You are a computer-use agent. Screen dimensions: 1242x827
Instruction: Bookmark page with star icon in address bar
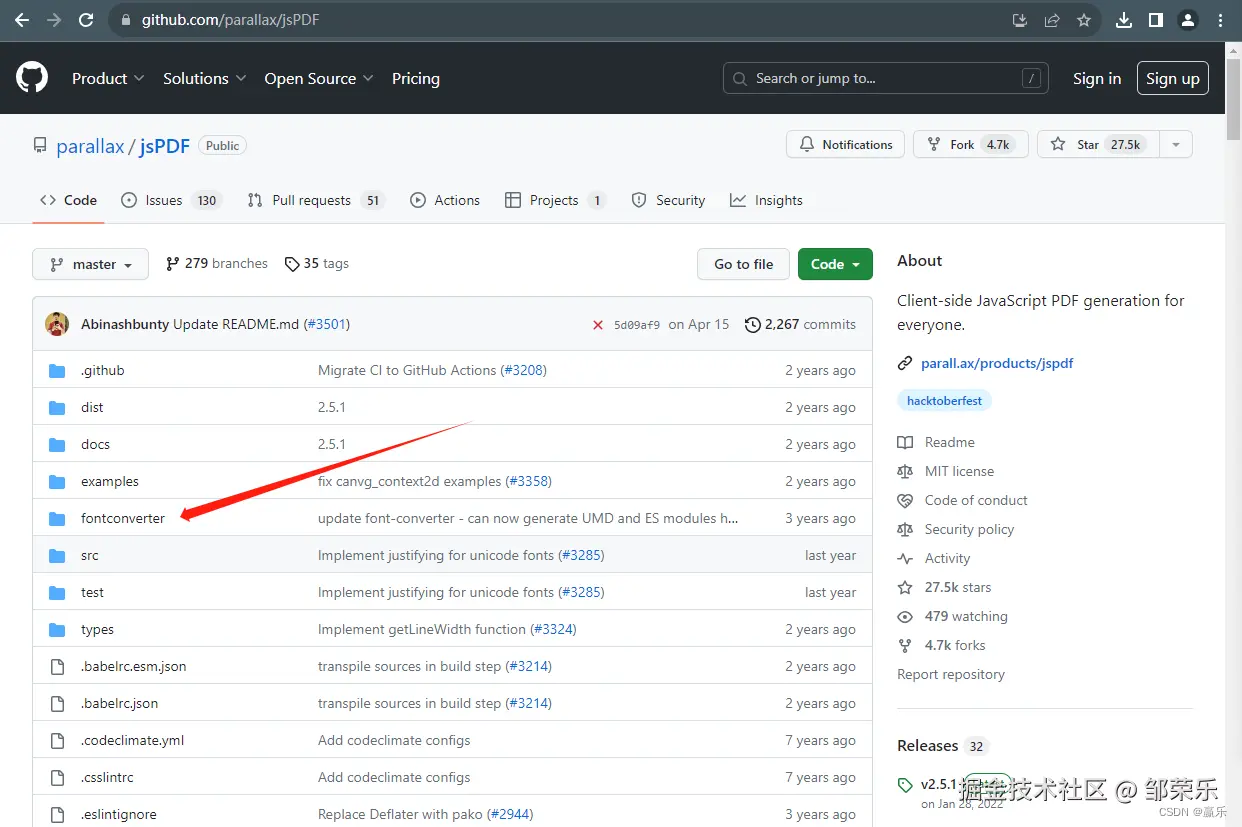pyautogui.click(x=1084, y=20)
